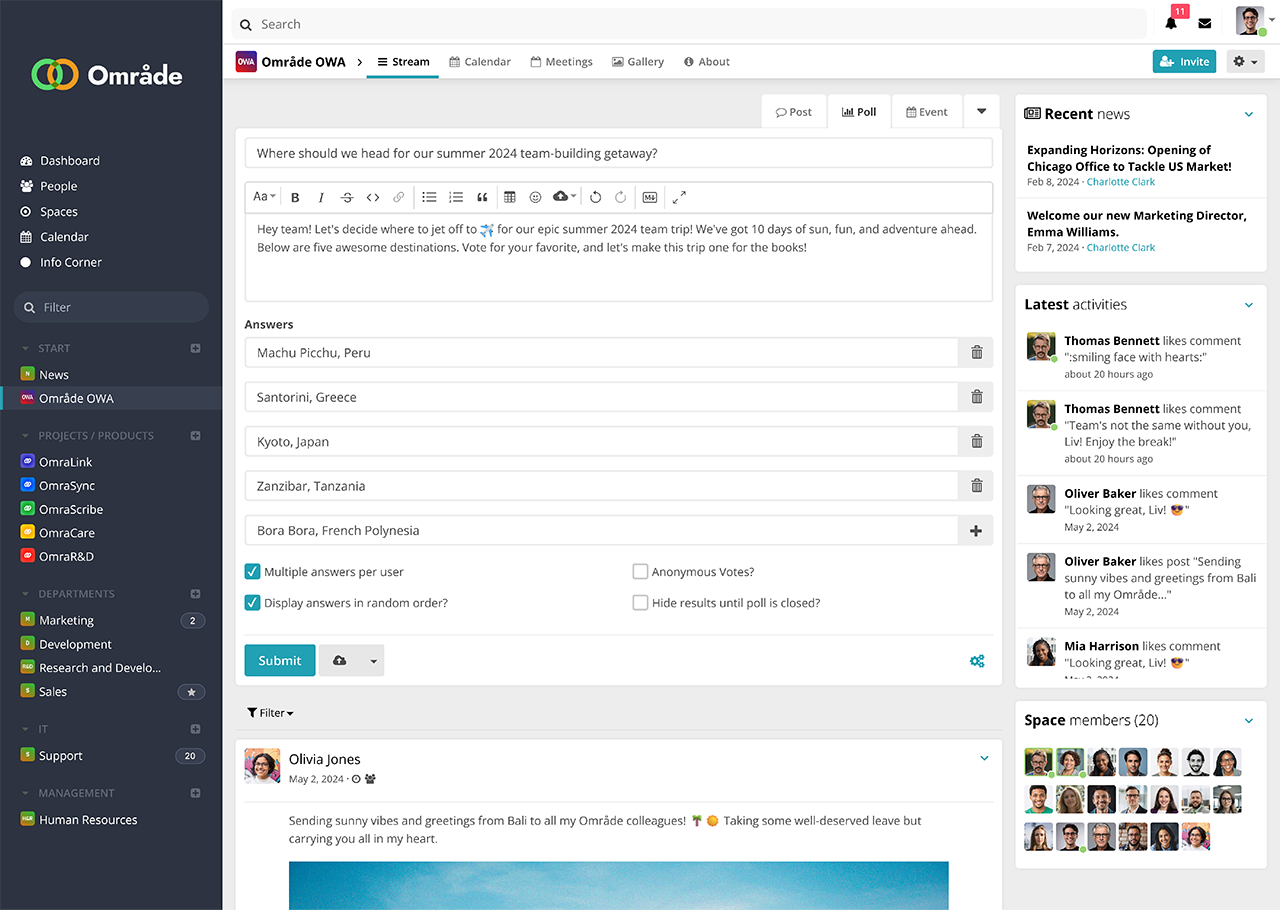Expand the editor to fullscreen
1280x910 pixels.
point(679,197)
